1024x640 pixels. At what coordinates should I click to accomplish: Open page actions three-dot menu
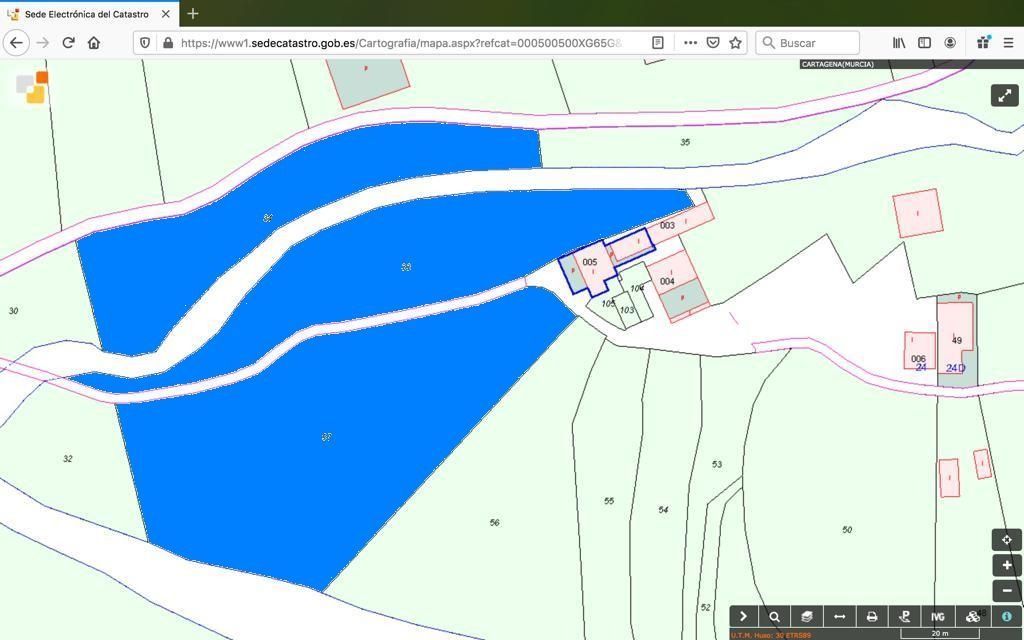tap(690, 43)
